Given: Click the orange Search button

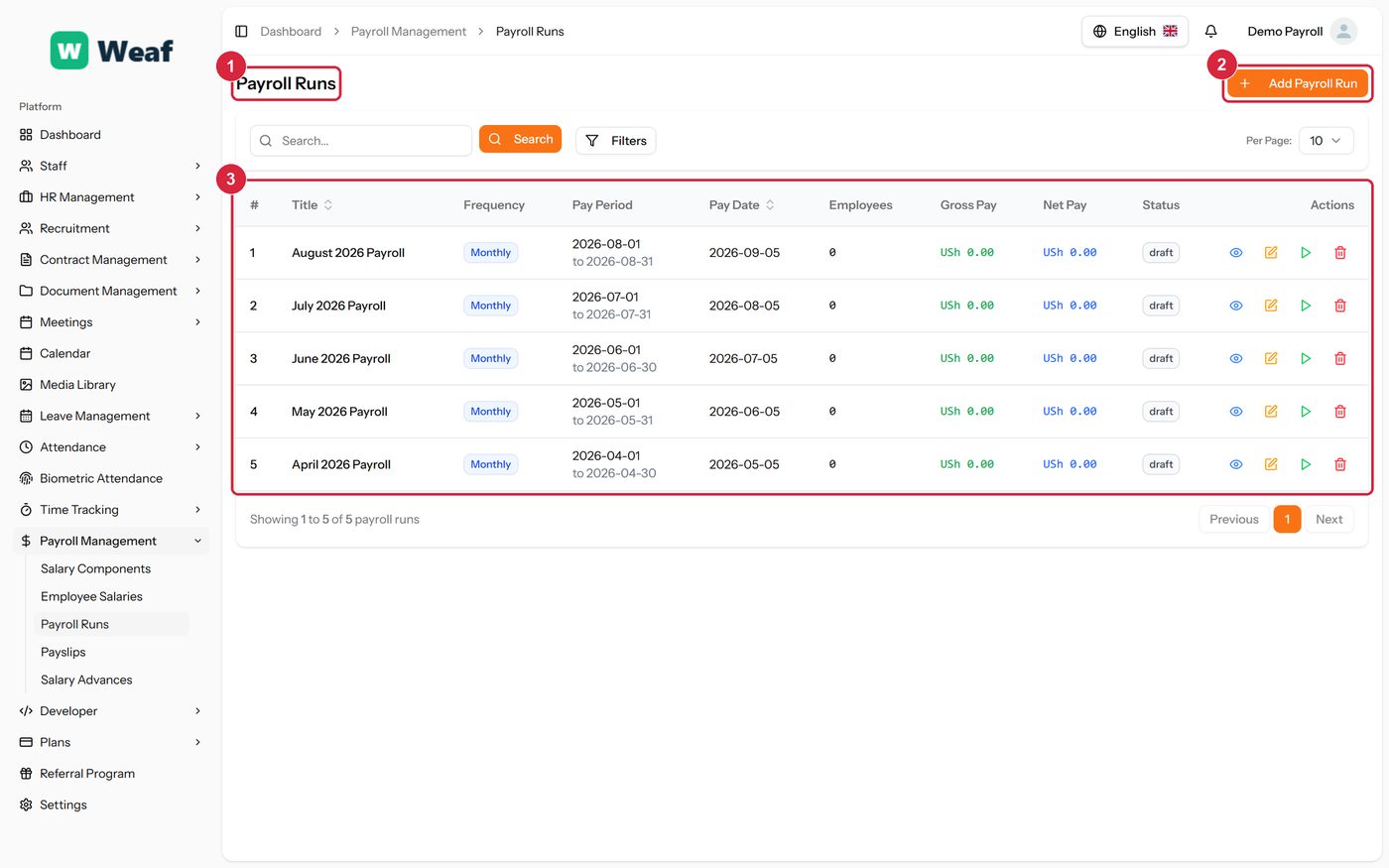Looking at the screenshot, I should (520, 139).
